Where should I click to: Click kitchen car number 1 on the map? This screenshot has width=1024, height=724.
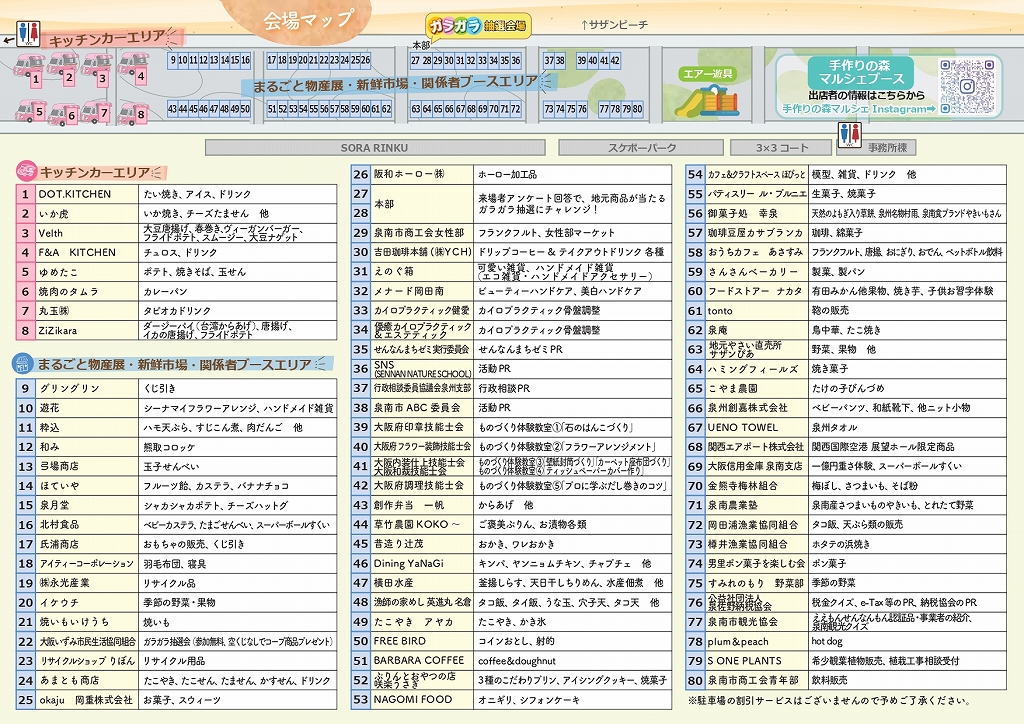pyautogui.click(x=29, y=71)
